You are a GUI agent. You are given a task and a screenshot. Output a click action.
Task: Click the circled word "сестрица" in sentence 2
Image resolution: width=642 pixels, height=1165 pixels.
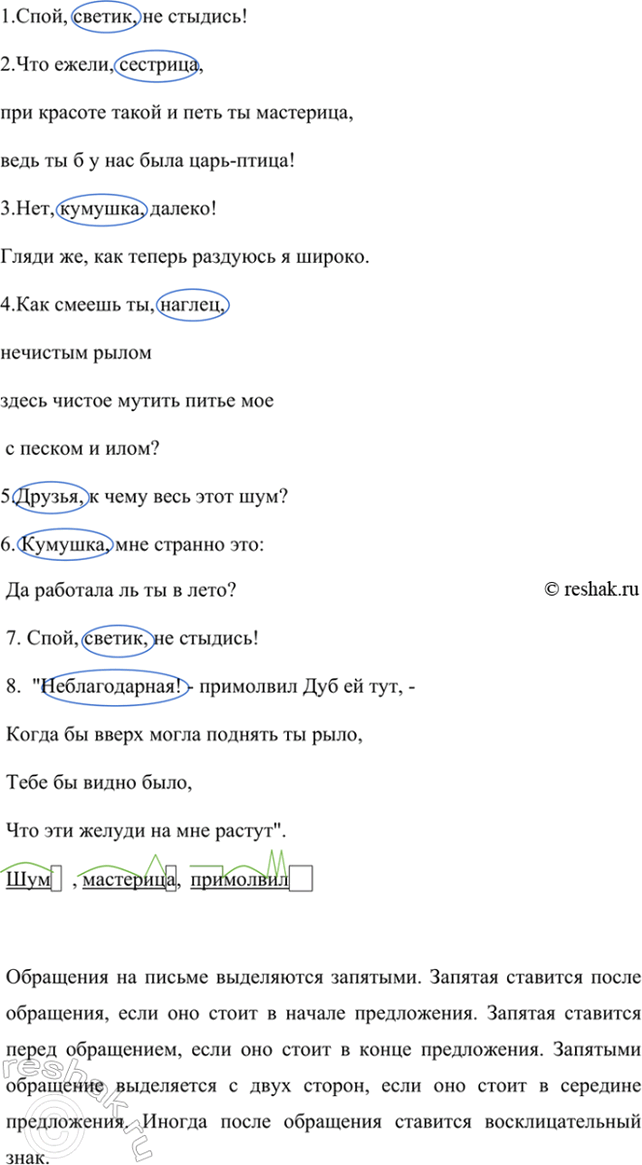158,66
